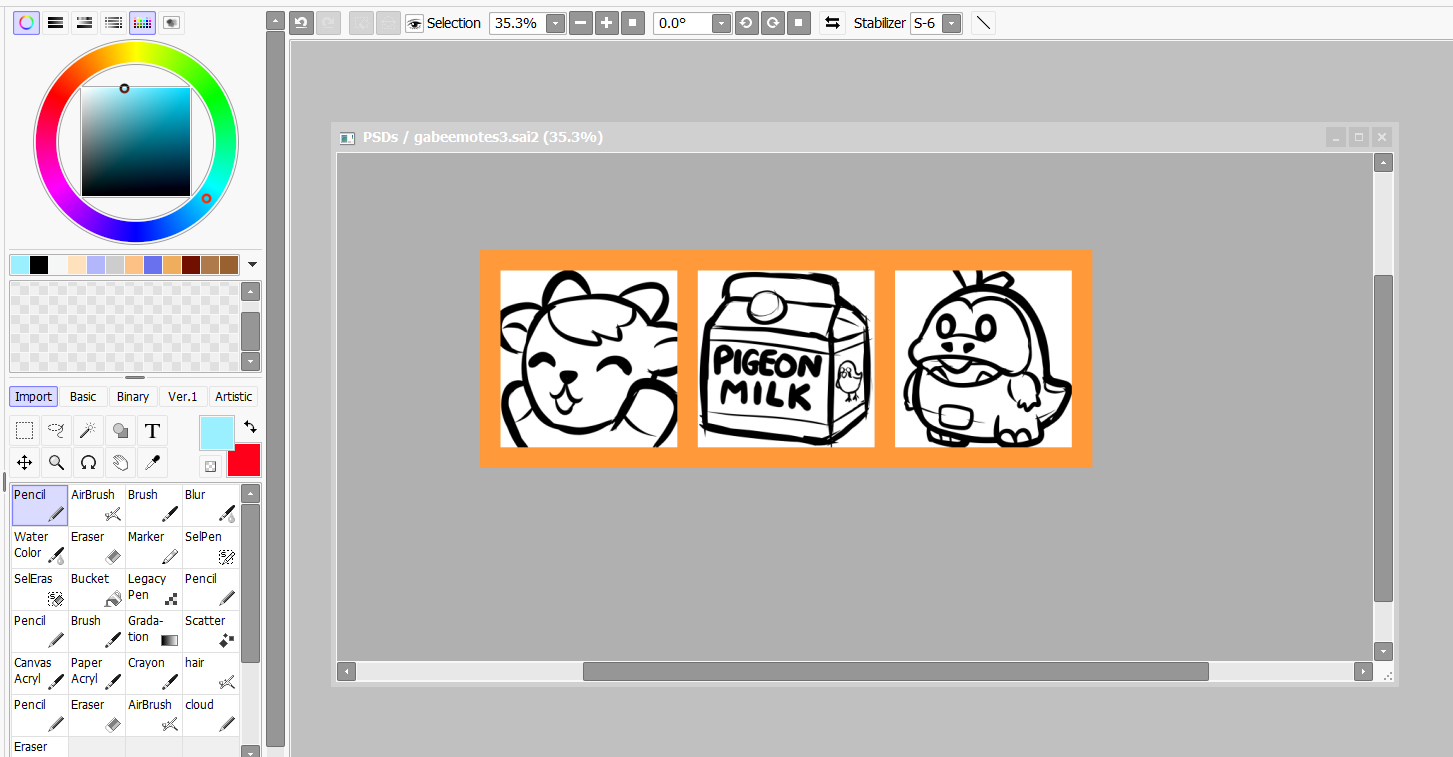This screenshot has height=757, width=1453.
Task: Click the zoom in plus button
Action: pos(607,23)
